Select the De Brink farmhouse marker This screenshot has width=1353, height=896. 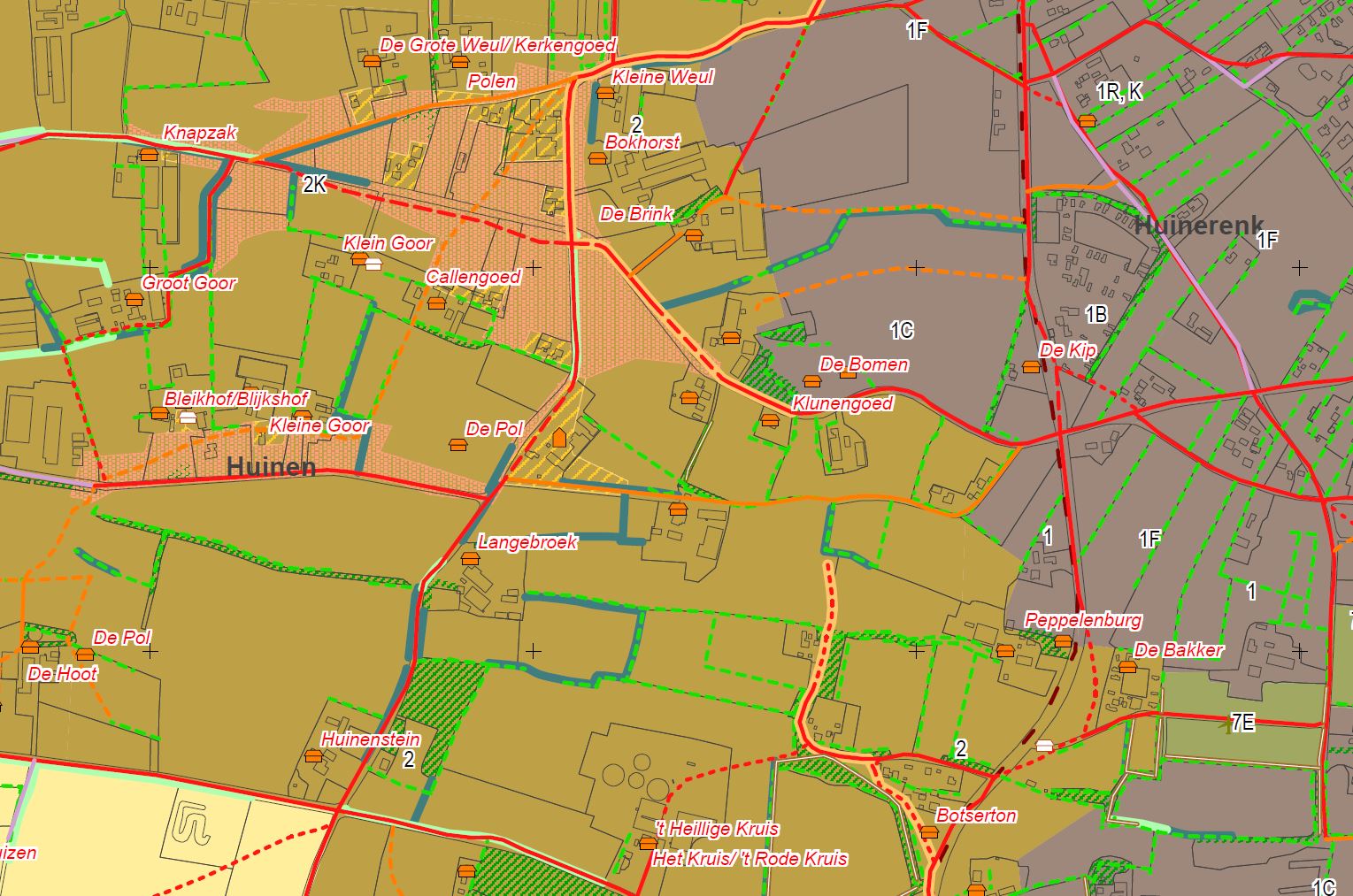point(694,235)
